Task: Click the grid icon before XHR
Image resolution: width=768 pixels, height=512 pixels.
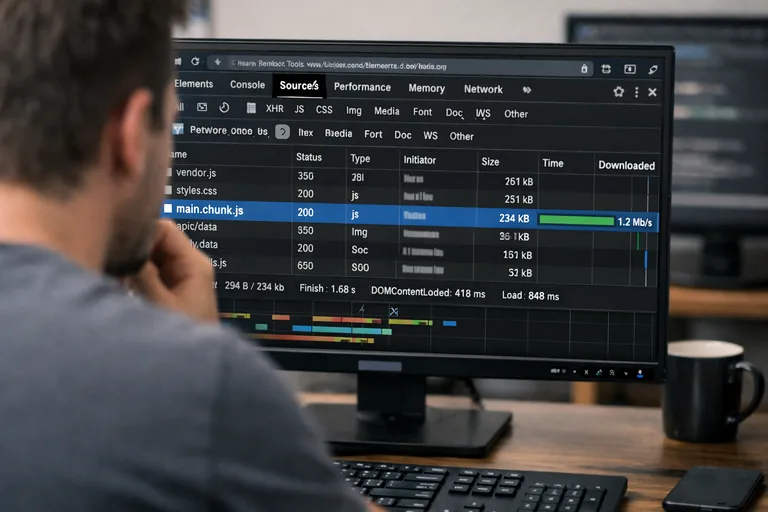Action: tap(251, 108)
